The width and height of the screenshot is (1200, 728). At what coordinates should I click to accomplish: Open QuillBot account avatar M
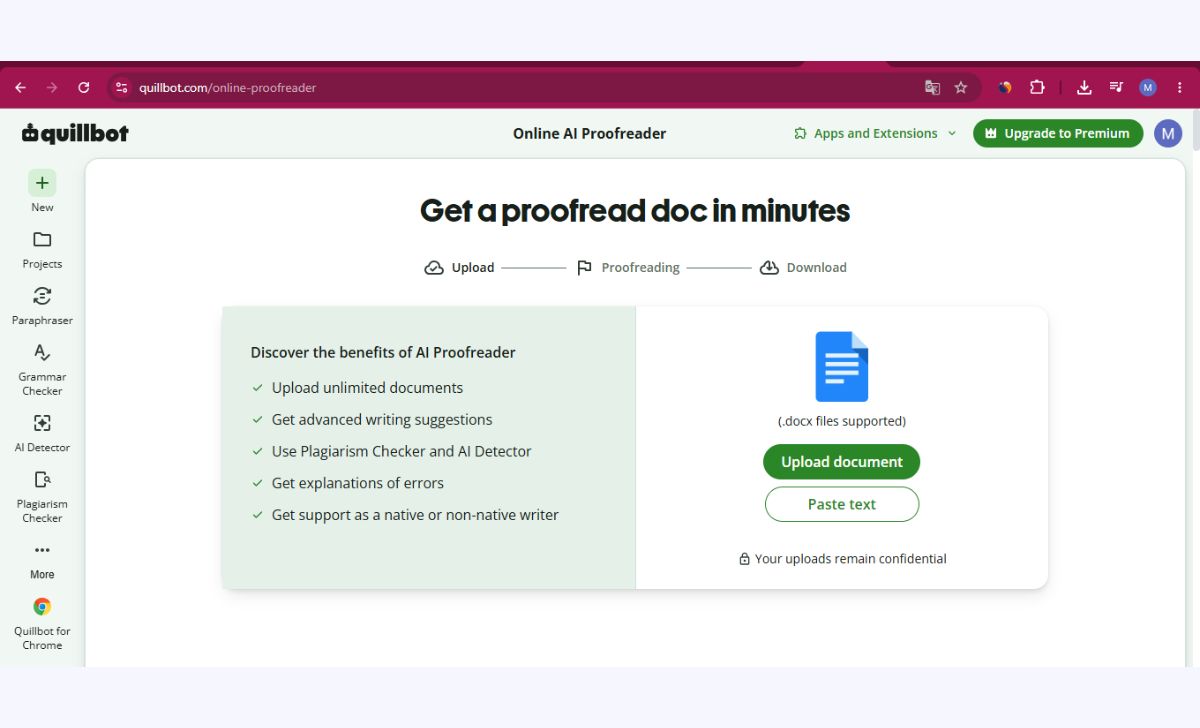1168,133
